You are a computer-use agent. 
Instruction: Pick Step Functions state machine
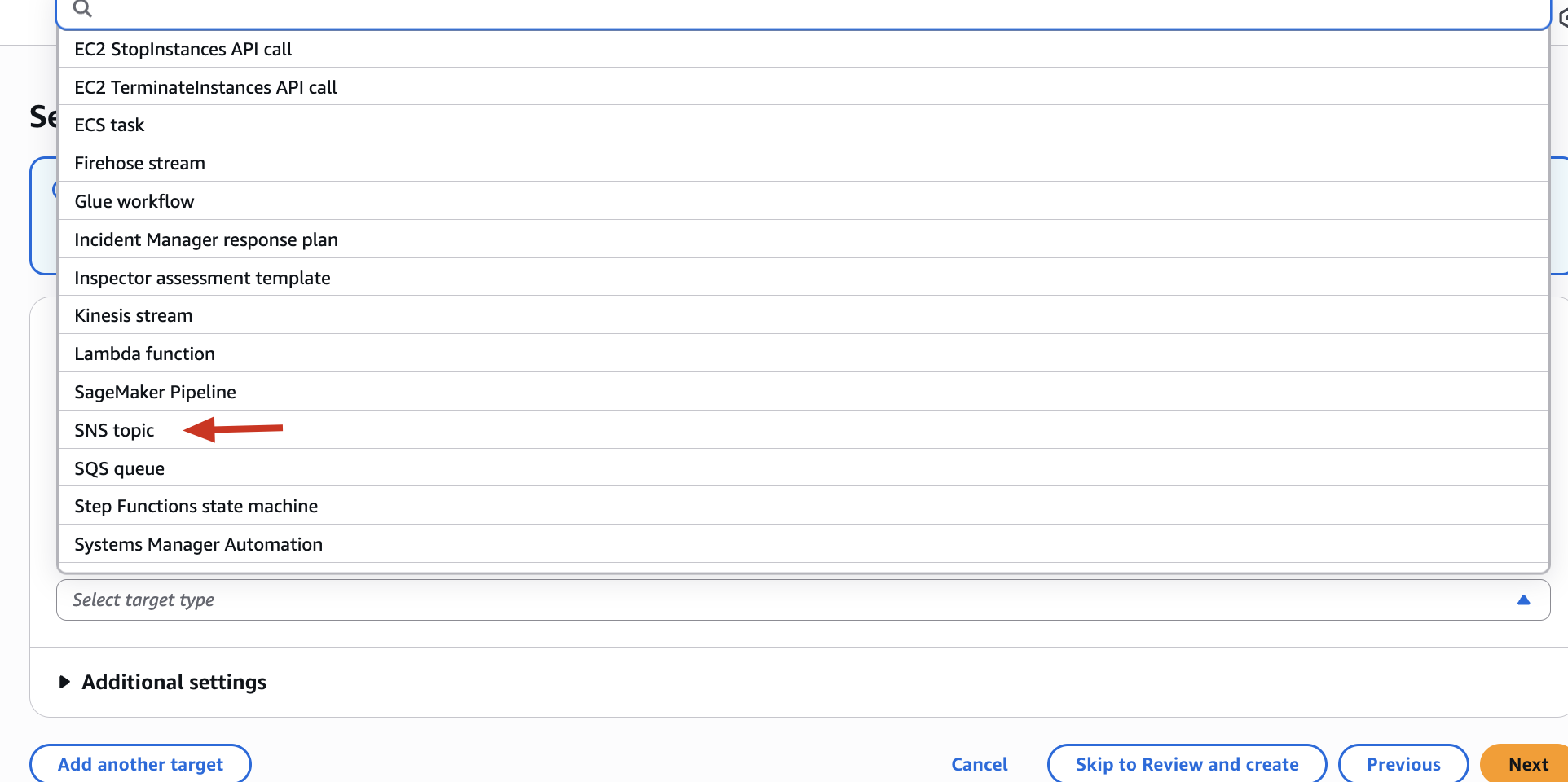click(196, 506)
